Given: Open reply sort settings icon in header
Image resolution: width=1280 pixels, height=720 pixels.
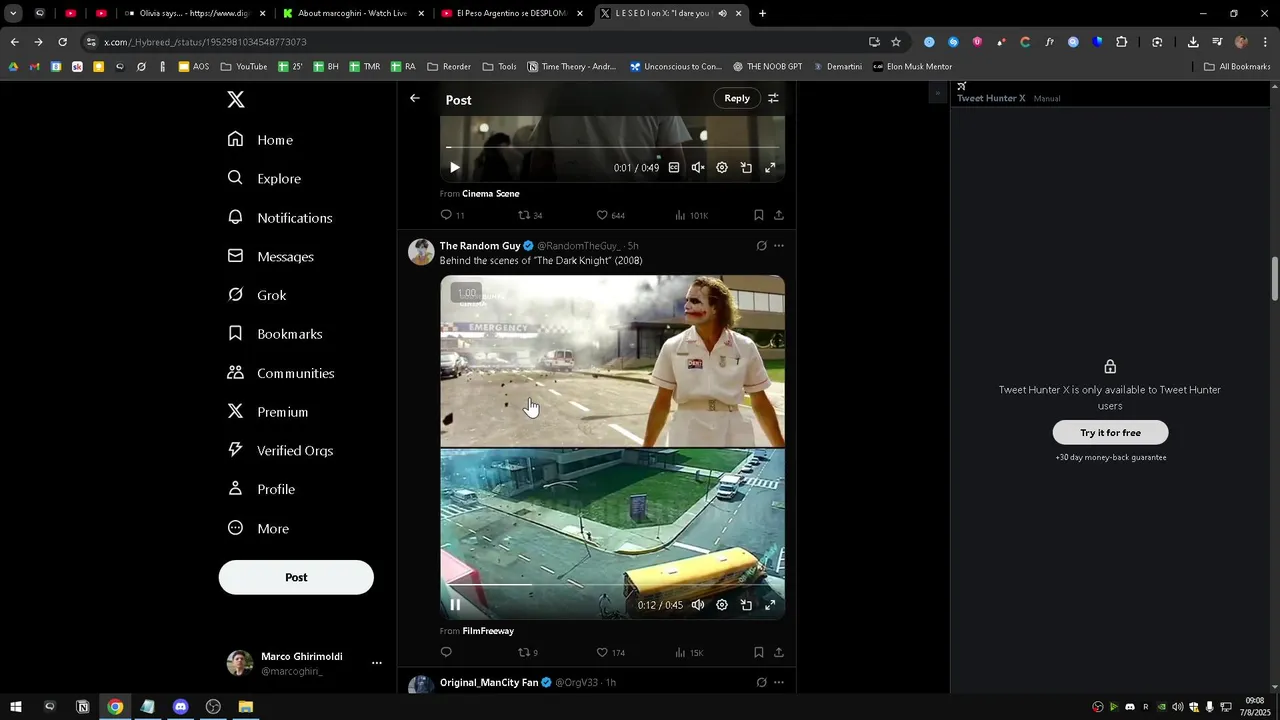Looking at the screenshot, I should point(773,98).
